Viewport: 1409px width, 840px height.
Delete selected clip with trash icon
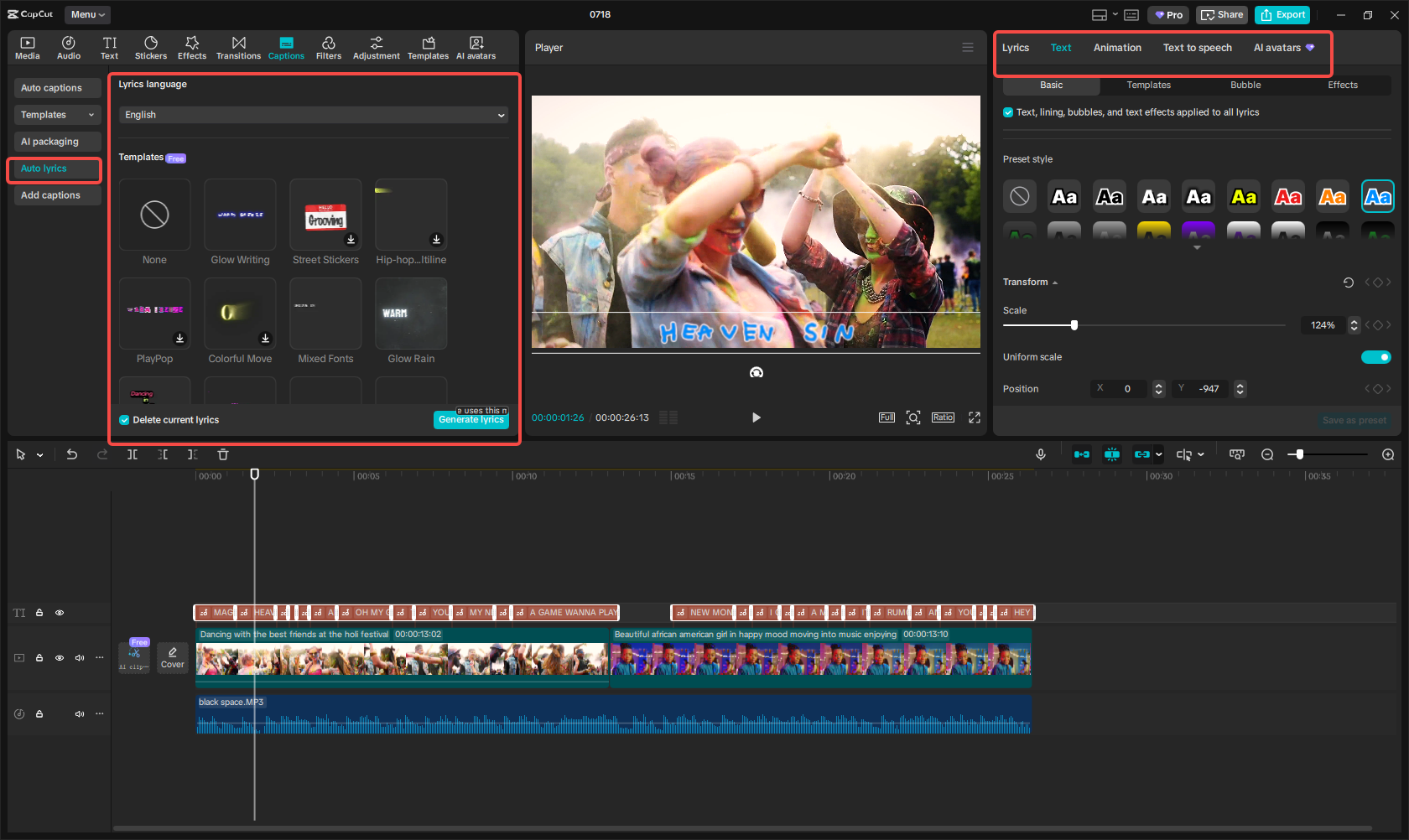(x=223, y=454)
